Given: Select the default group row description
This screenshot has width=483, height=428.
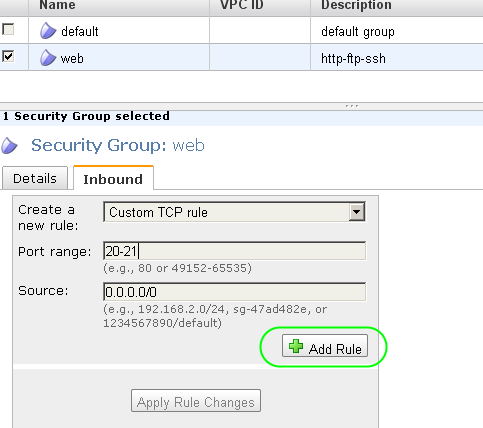Looking at the screenshot, I should tap(358, 32).
